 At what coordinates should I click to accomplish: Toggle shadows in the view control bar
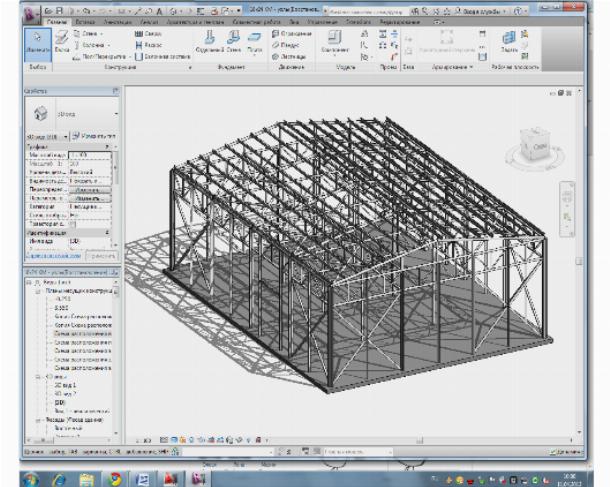pos(193,439)
